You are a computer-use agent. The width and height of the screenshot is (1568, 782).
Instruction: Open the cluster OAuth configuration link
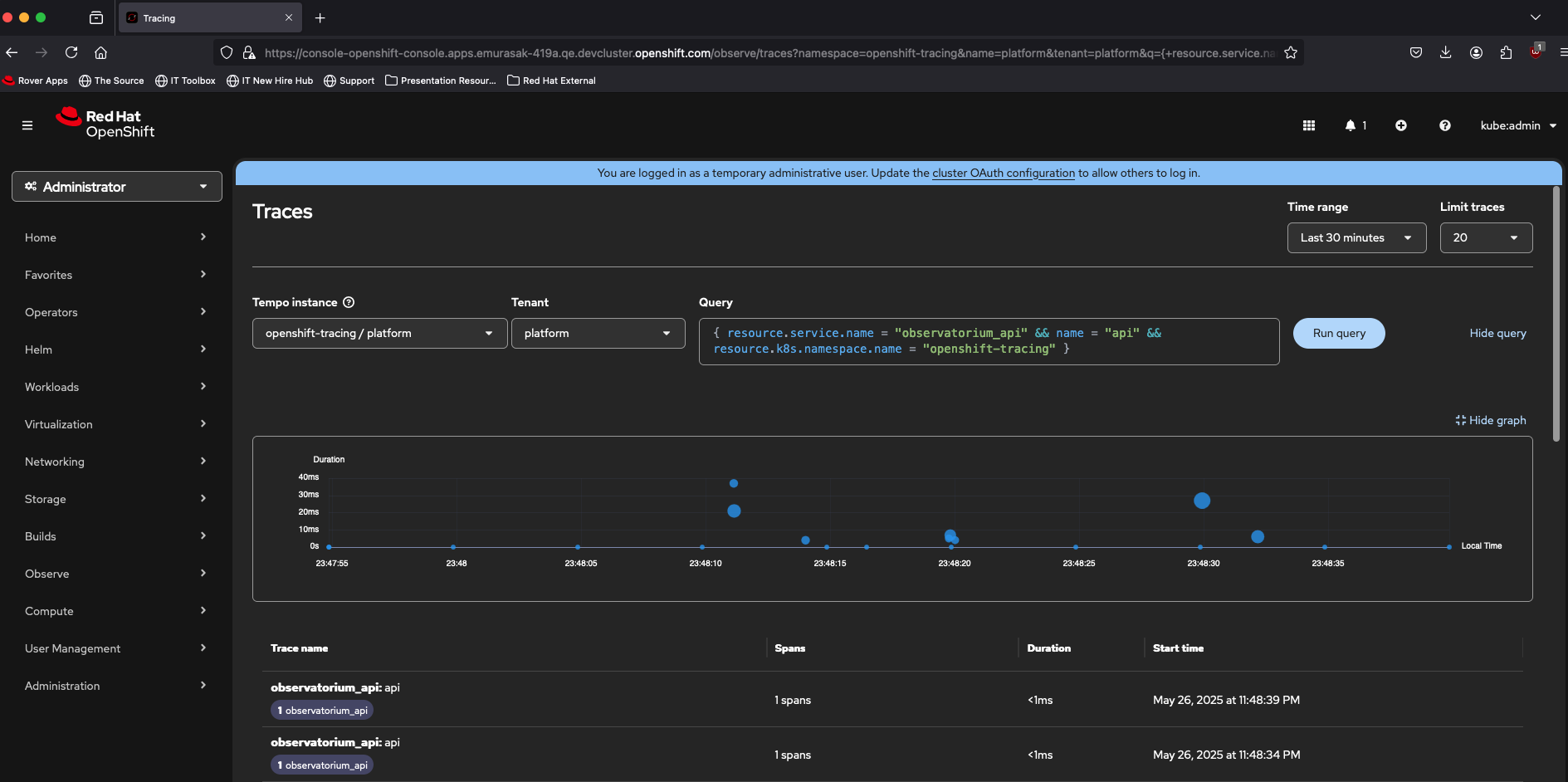click(1003, 173)
